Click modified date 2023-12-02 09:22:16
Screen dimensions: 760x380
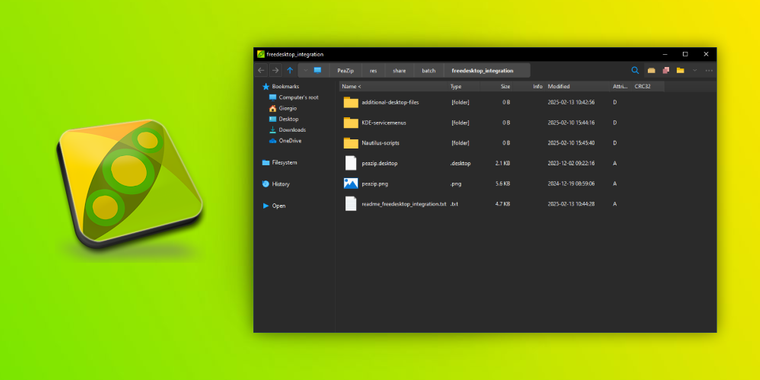[571, 163]
